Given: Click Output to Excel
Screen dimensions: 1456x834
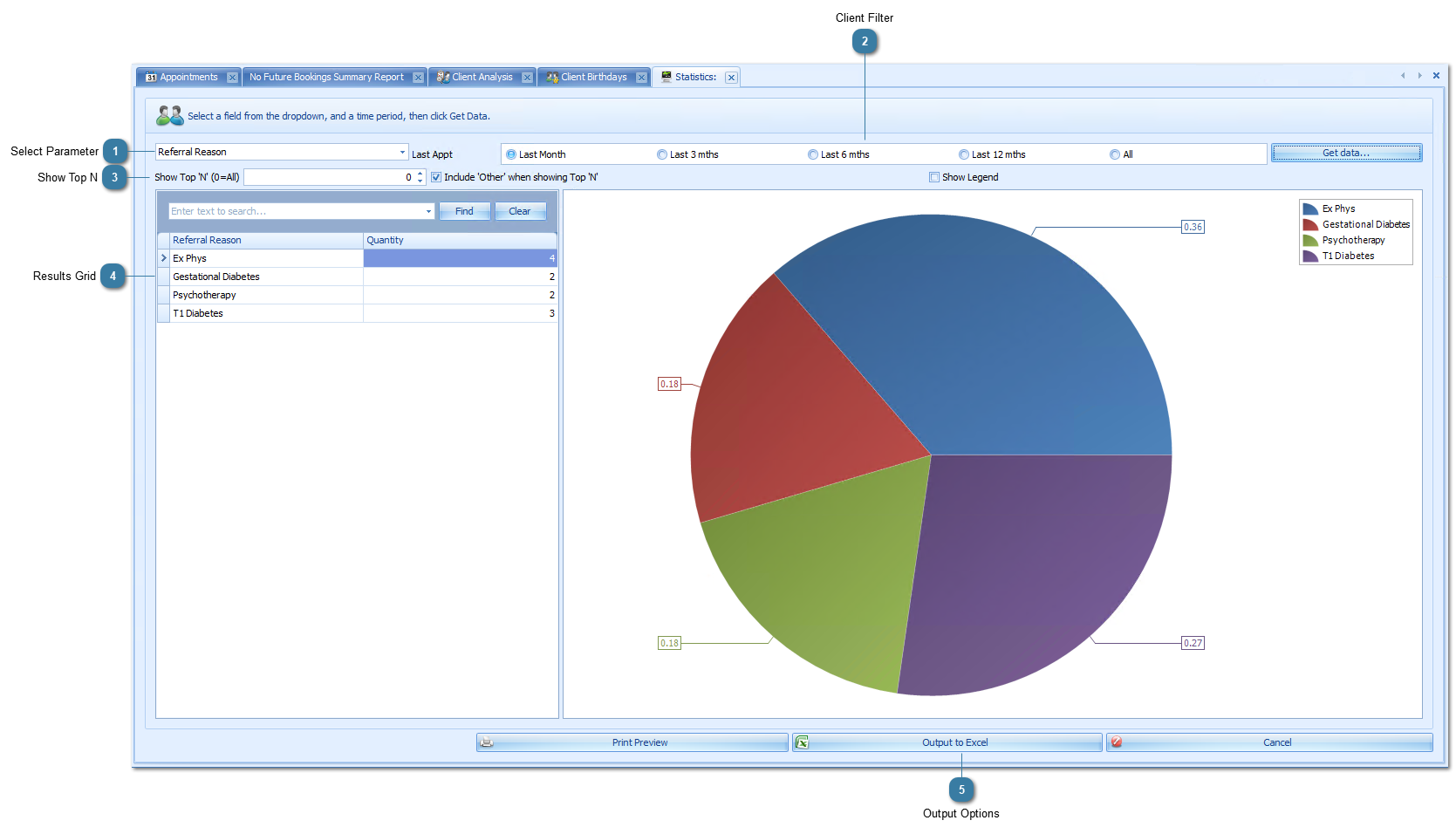Looking at the screenshot, I should pos(947,742).
